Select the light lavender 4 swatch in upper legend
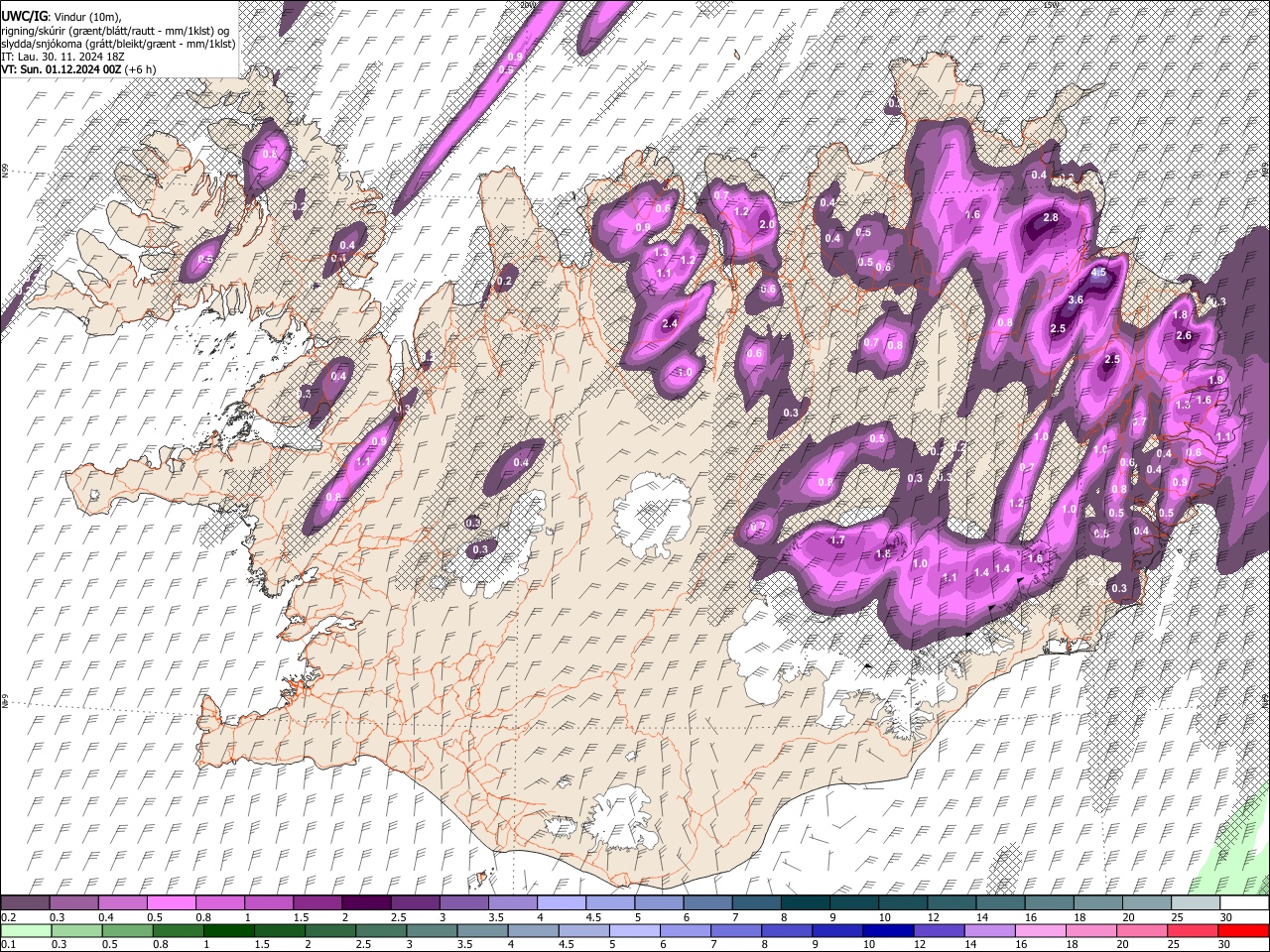1270x952 pixels. tap(562, 902)
